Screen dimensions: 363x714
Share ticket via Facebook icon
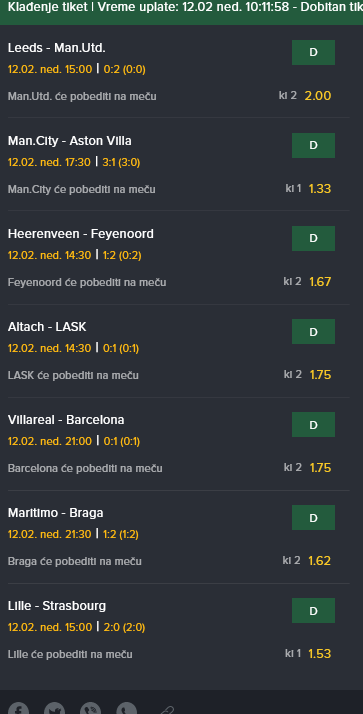pyautogui.click(x=18, y=708)
